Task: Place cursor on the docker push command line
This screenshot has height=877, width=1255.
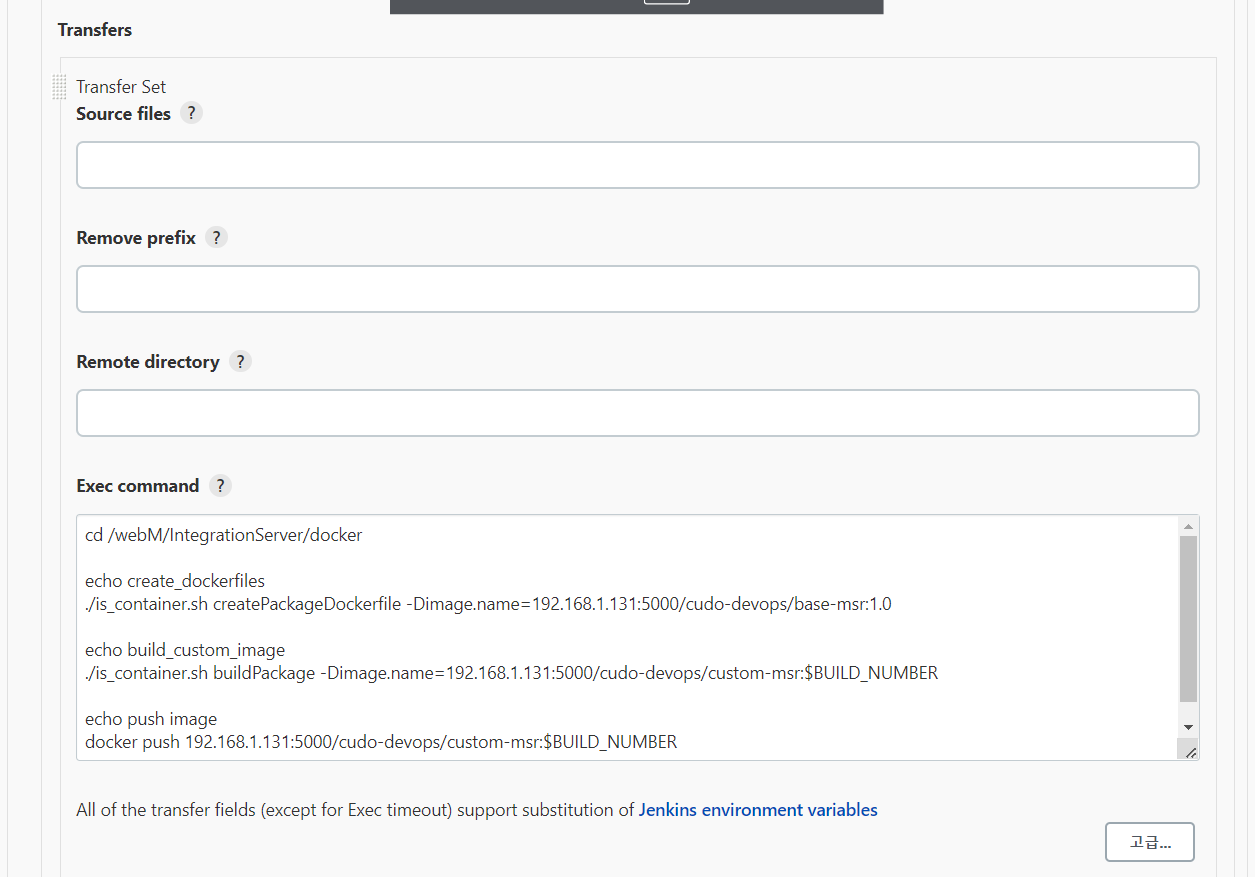Action: [x=380, y=742]
